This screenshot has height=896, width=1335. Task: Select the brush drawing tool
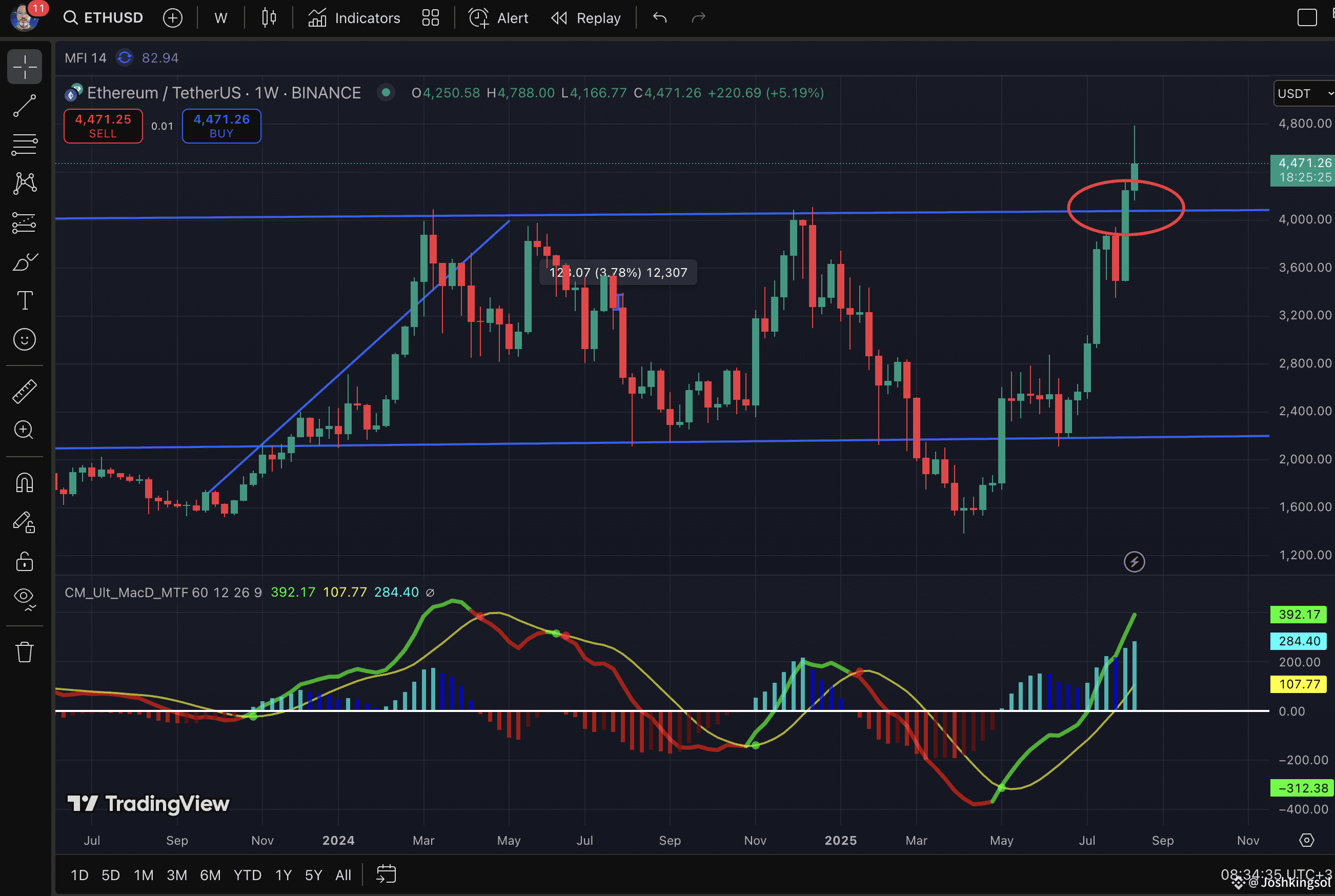point(25,262)
